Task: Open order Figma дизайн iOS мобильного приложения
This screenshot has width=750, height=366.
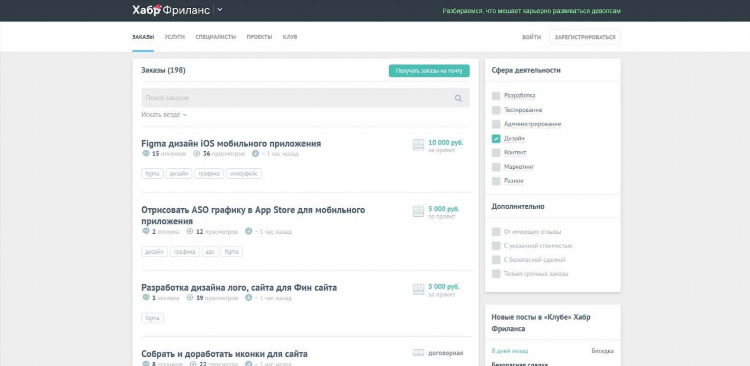Action: click(x=231, y=144)
